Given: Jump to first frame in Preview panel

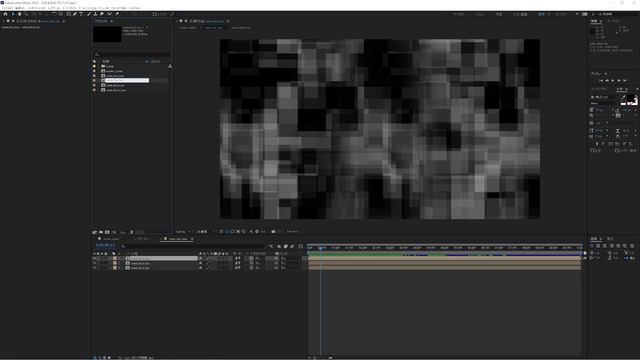Looking at the screenshot, I should [601, 81].
